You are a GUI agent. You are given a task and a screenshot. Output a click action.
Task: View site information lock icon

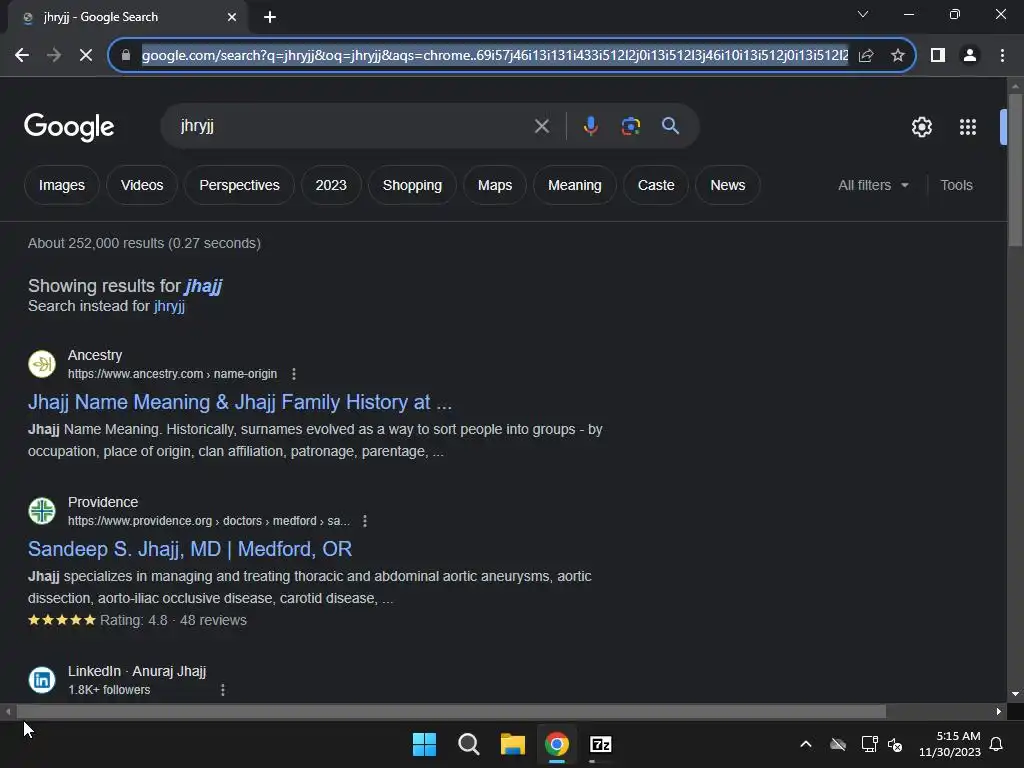click(x=126, y=56)
